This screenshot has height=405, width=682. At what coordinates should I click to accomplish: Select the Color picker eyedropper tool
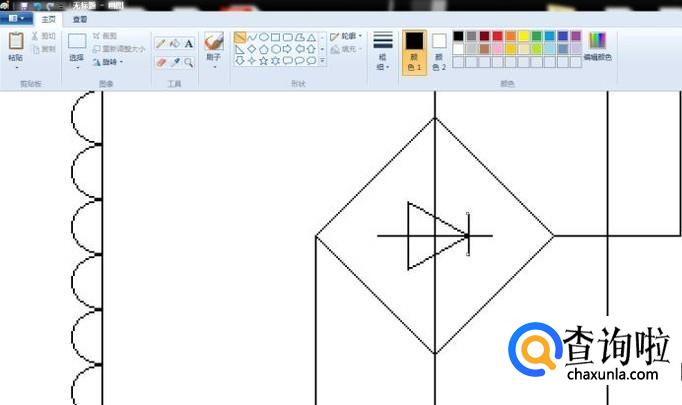click(174, 62)
